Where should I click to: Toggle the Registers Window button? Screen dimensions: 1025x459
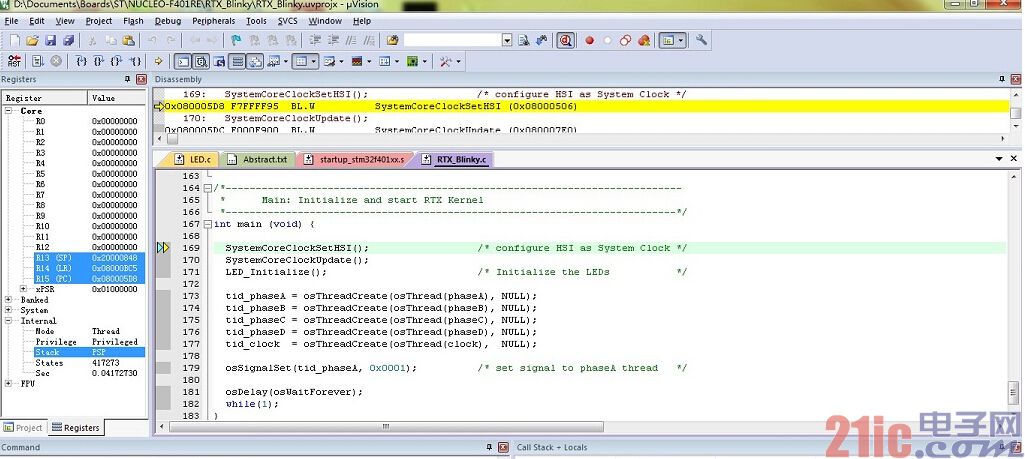[x=237, y=61]
